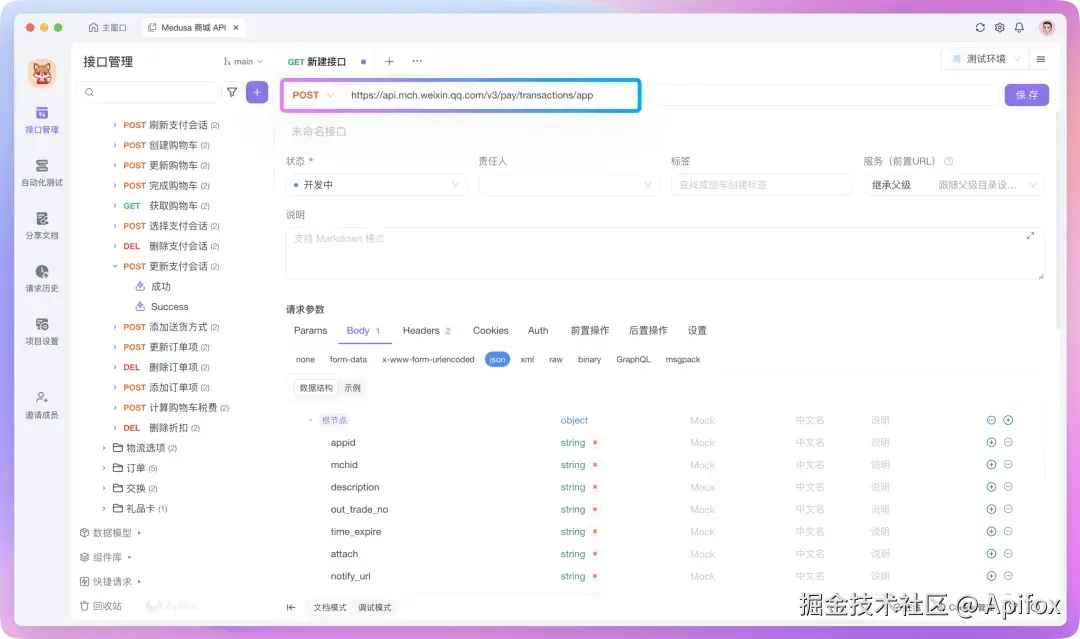1080x639 pixels.
Task: Open the filter icon beside the search box
Action: click(232, 91)
